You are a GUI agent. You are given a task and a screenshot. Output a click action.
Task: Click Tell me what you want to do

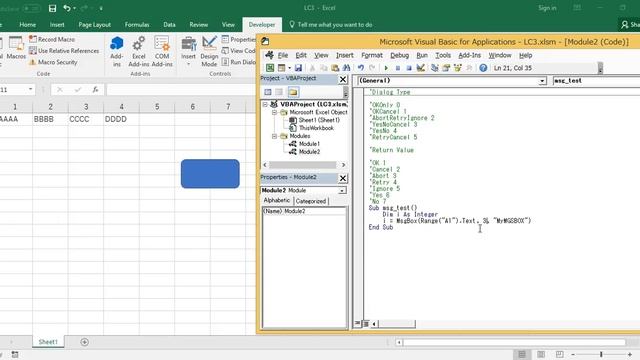pyautogui.click(x=331, y=24)
